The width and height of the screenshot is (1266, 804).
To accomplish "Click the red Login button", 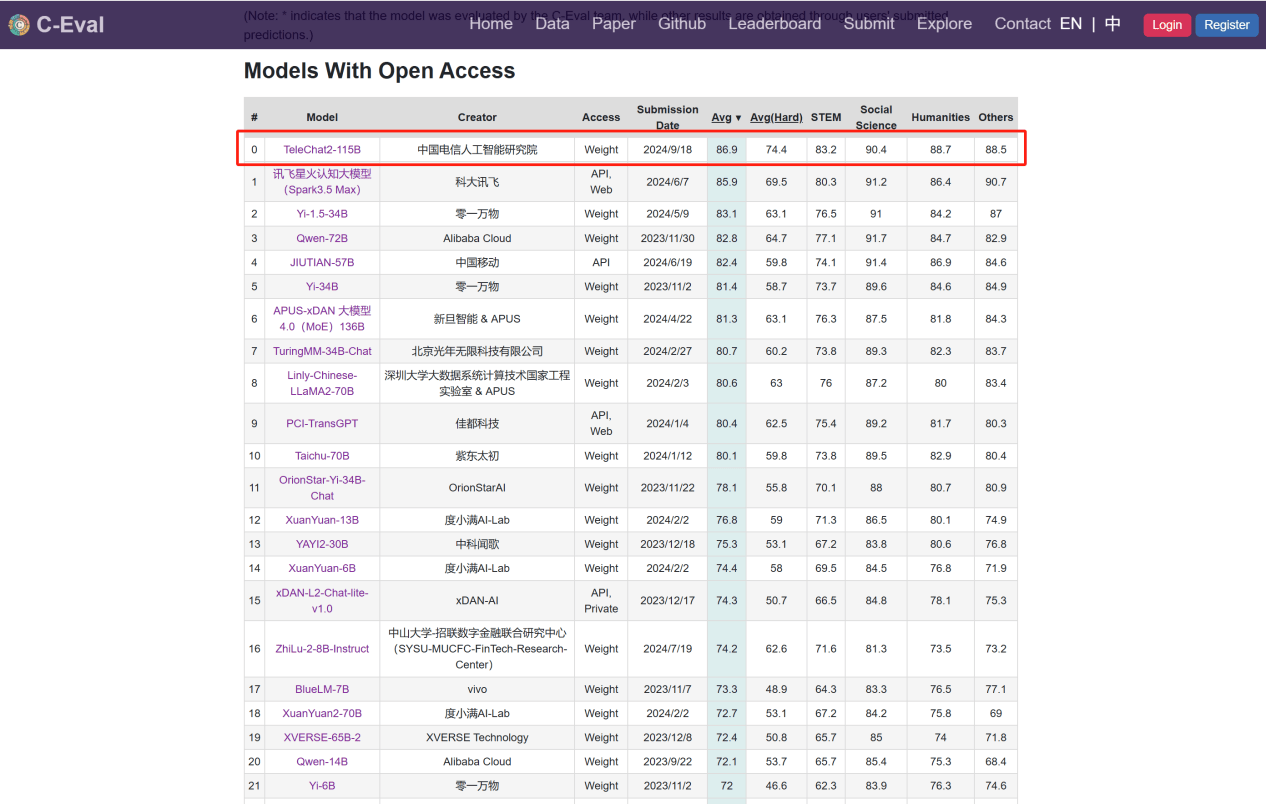I will click(x=1167, y=25).
